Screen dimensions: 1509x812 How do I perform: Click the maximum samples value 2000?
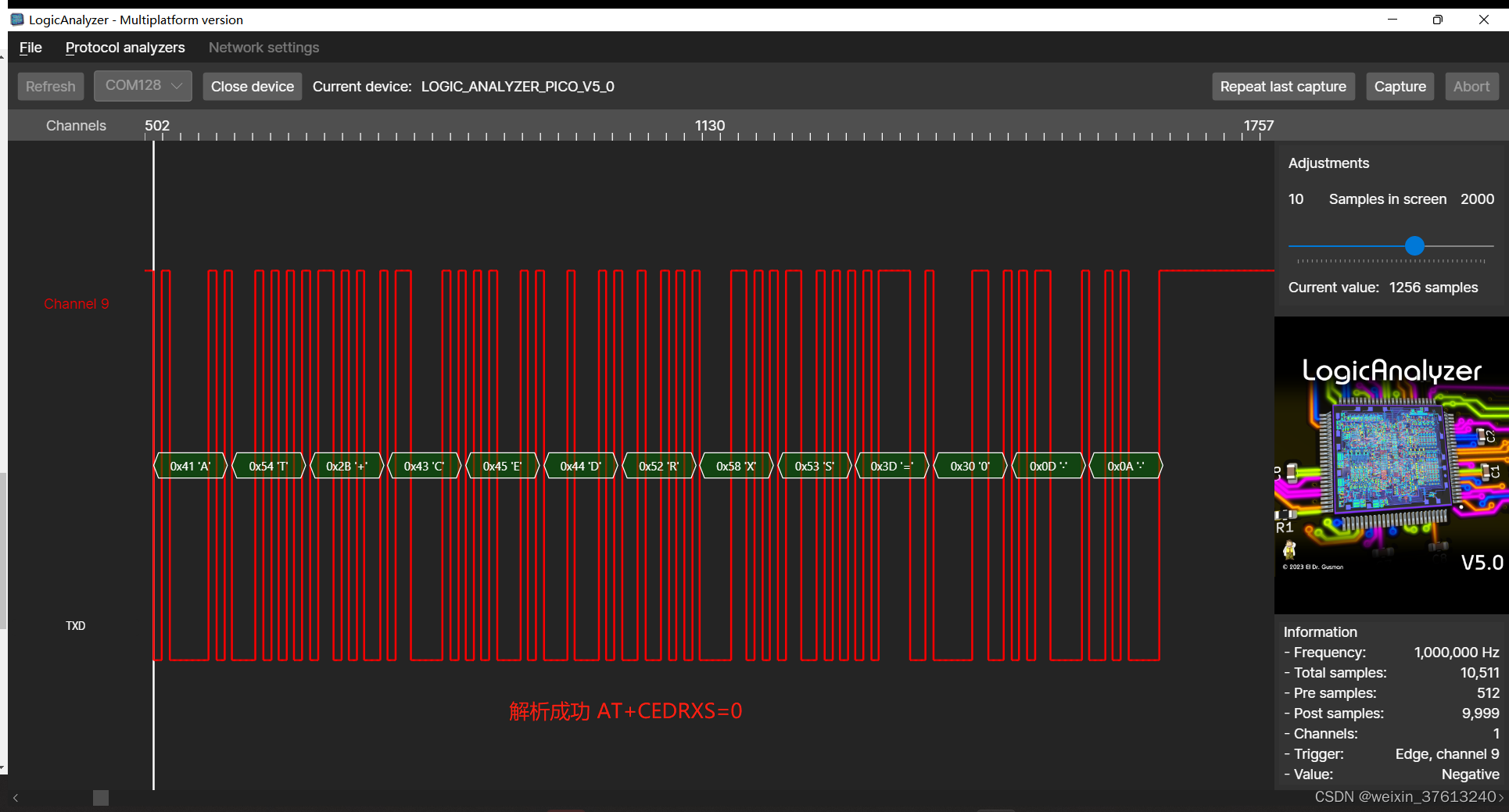coord(1478,199)
